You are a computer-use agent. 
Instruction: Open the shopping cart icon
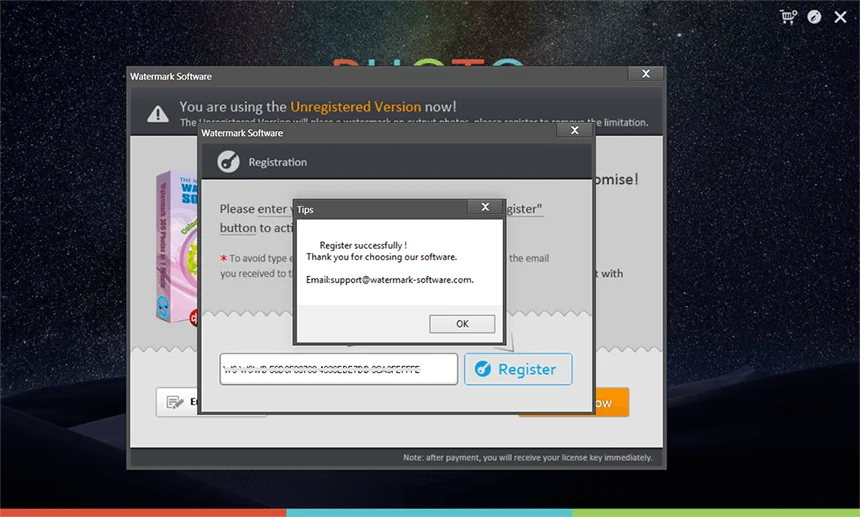[x=788, y=17]
